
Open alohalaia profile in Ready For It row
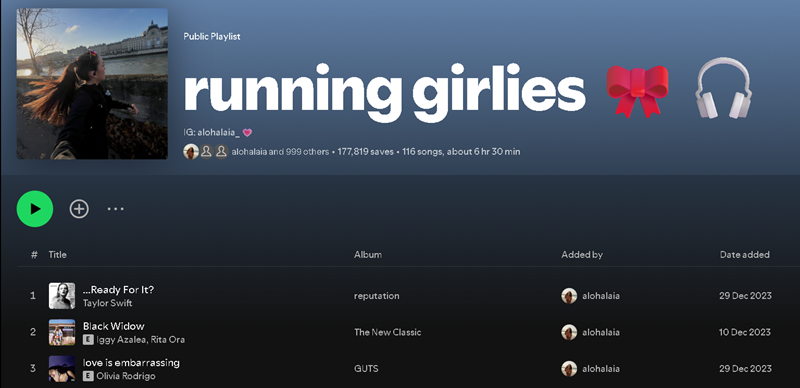coord(601,296)
